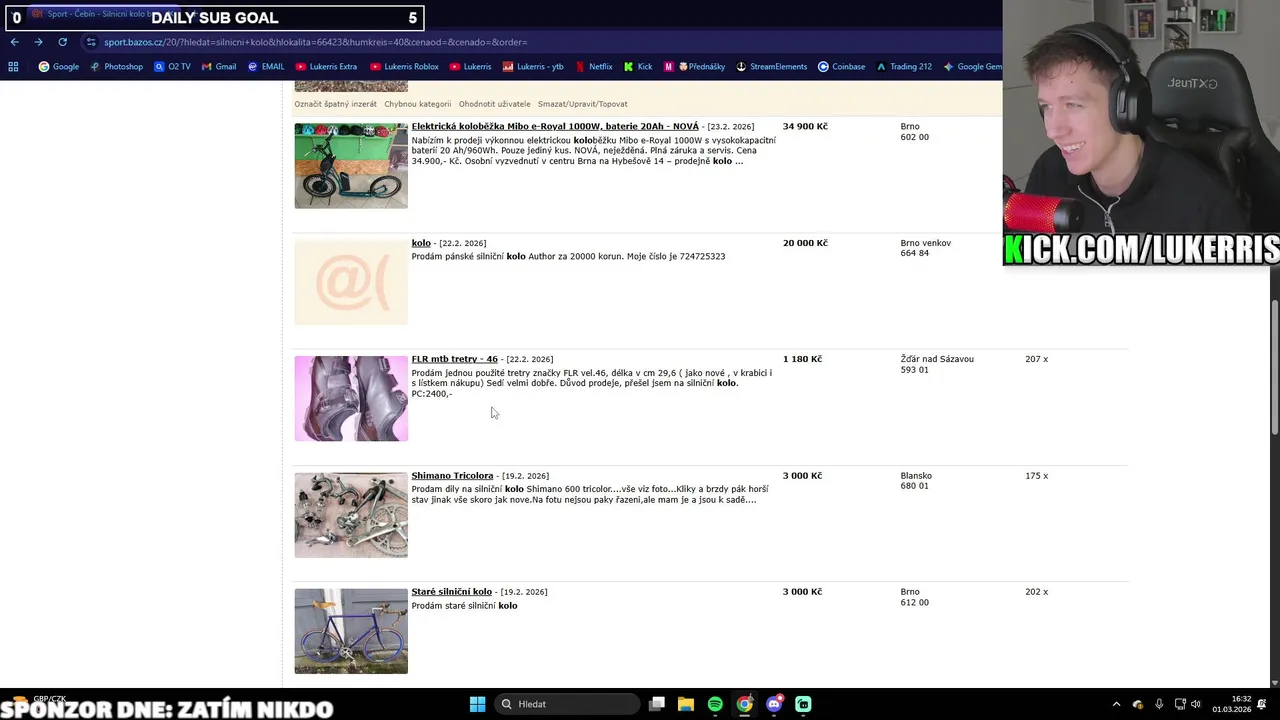Open File Explorer from the taskbar
Image resolution: width=1280 pixels, height=720 pixels.
[686, 704]
